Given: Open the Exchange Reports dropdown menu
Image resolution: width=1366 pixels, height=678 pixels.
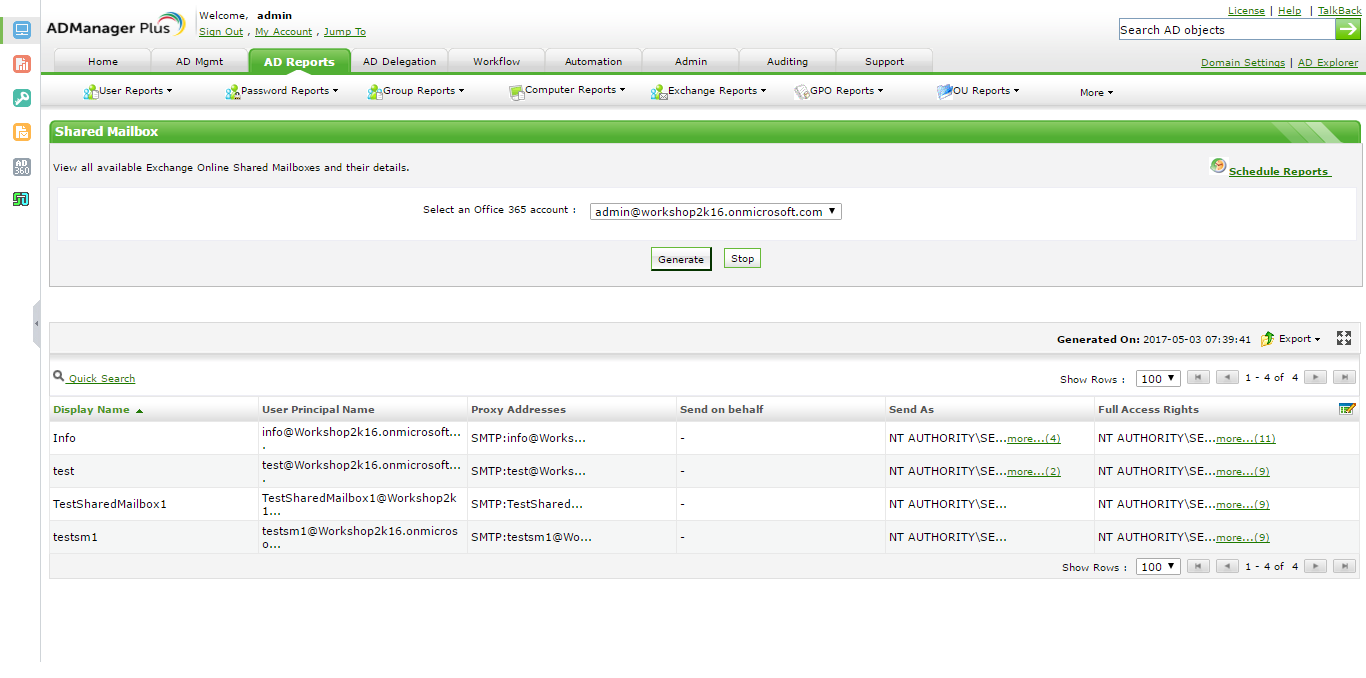Looking at the screenshot, I should 709,91.
